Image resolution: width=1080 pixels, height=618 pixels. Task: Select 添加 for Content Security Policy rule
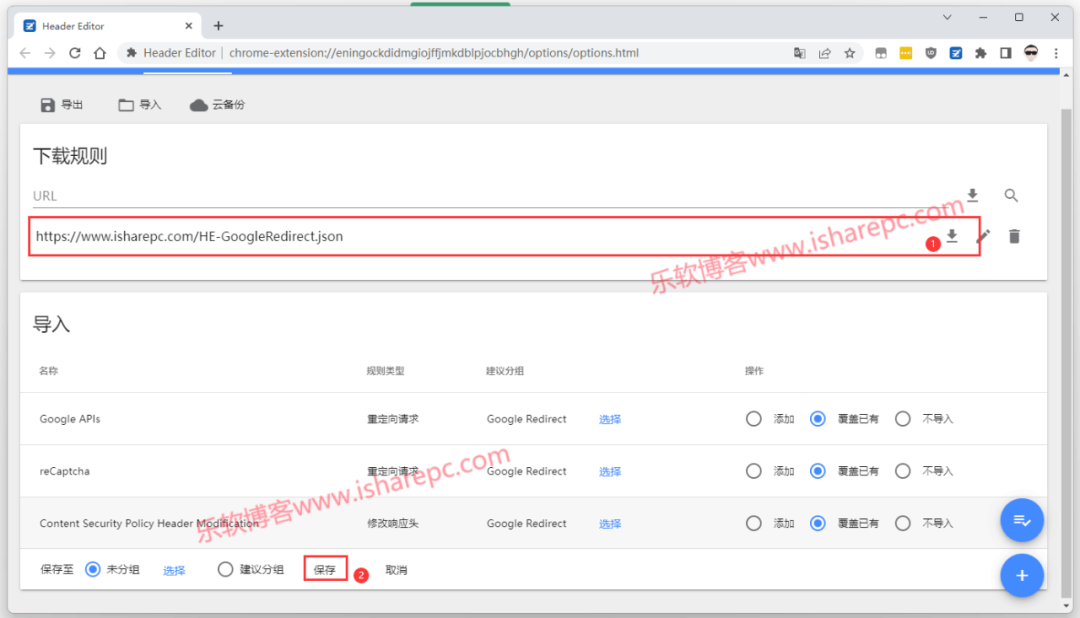pos(754,524)
